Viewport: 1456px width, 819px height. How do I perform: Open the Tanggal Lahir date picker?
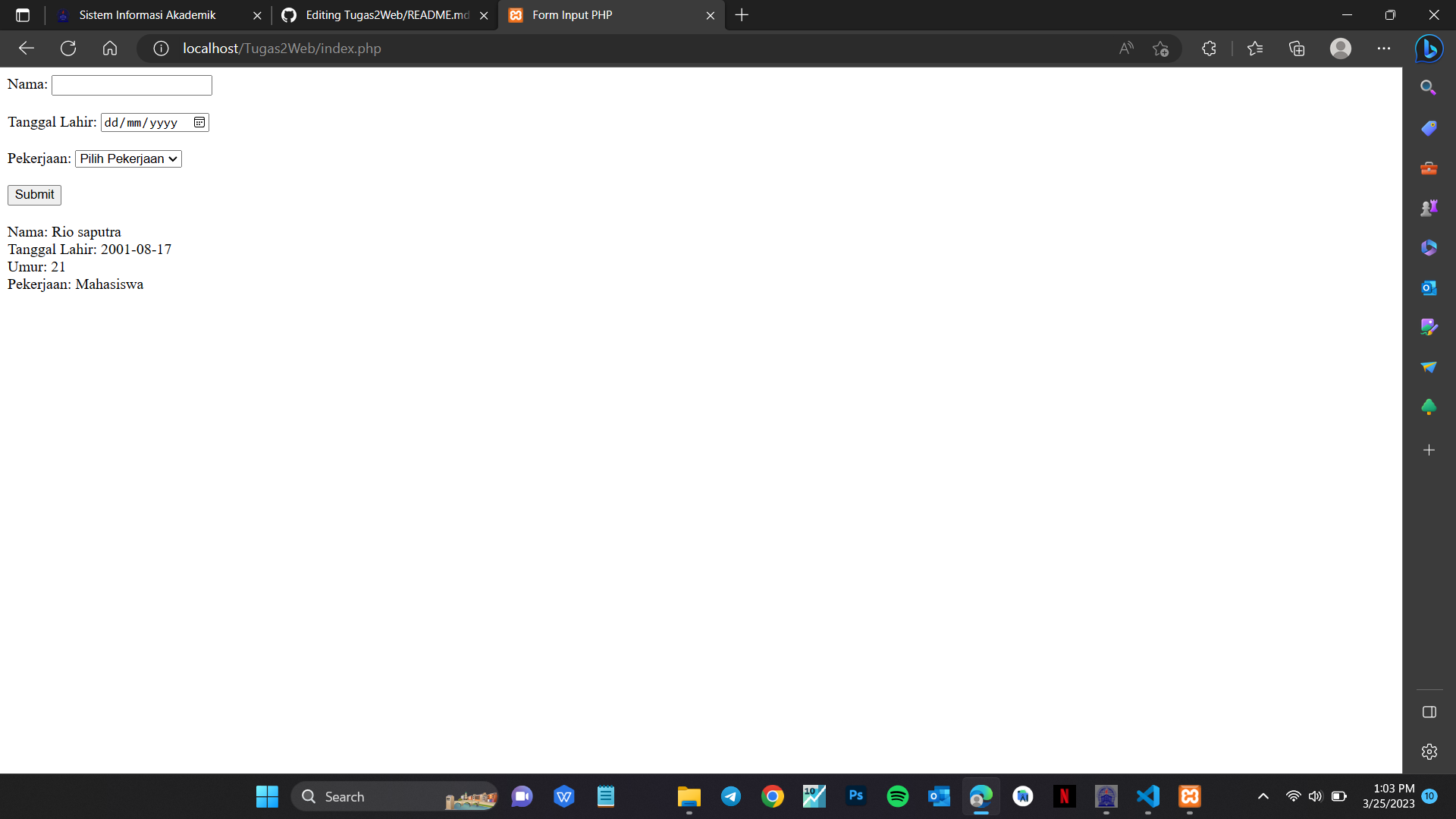pyautogui.click(x=198, y=122)
